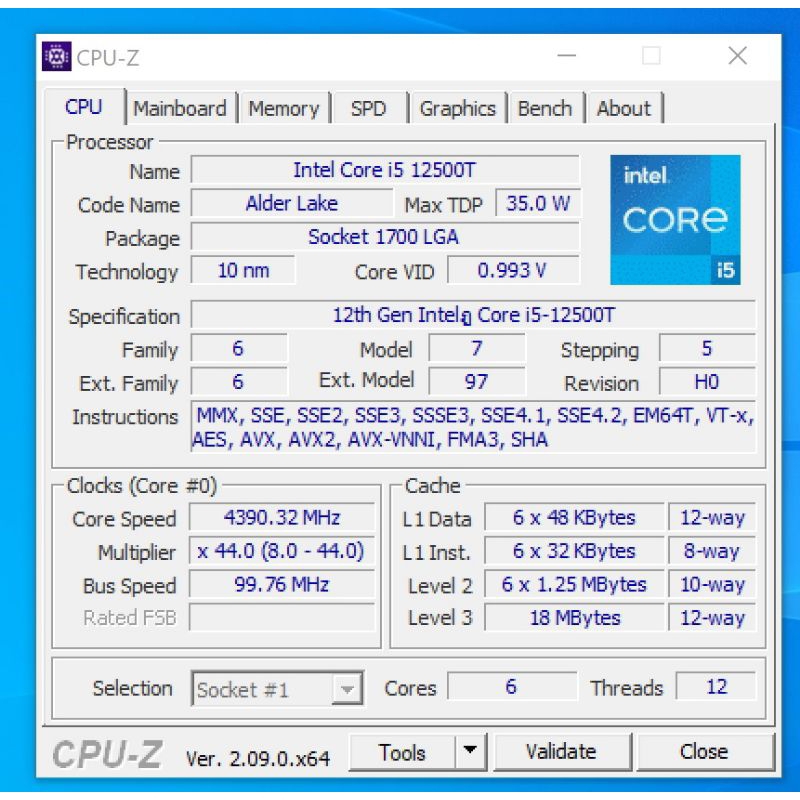Screen dimensions: 800x800
Task: Open the Mainboard tab
Action: [x=180, y=109]
